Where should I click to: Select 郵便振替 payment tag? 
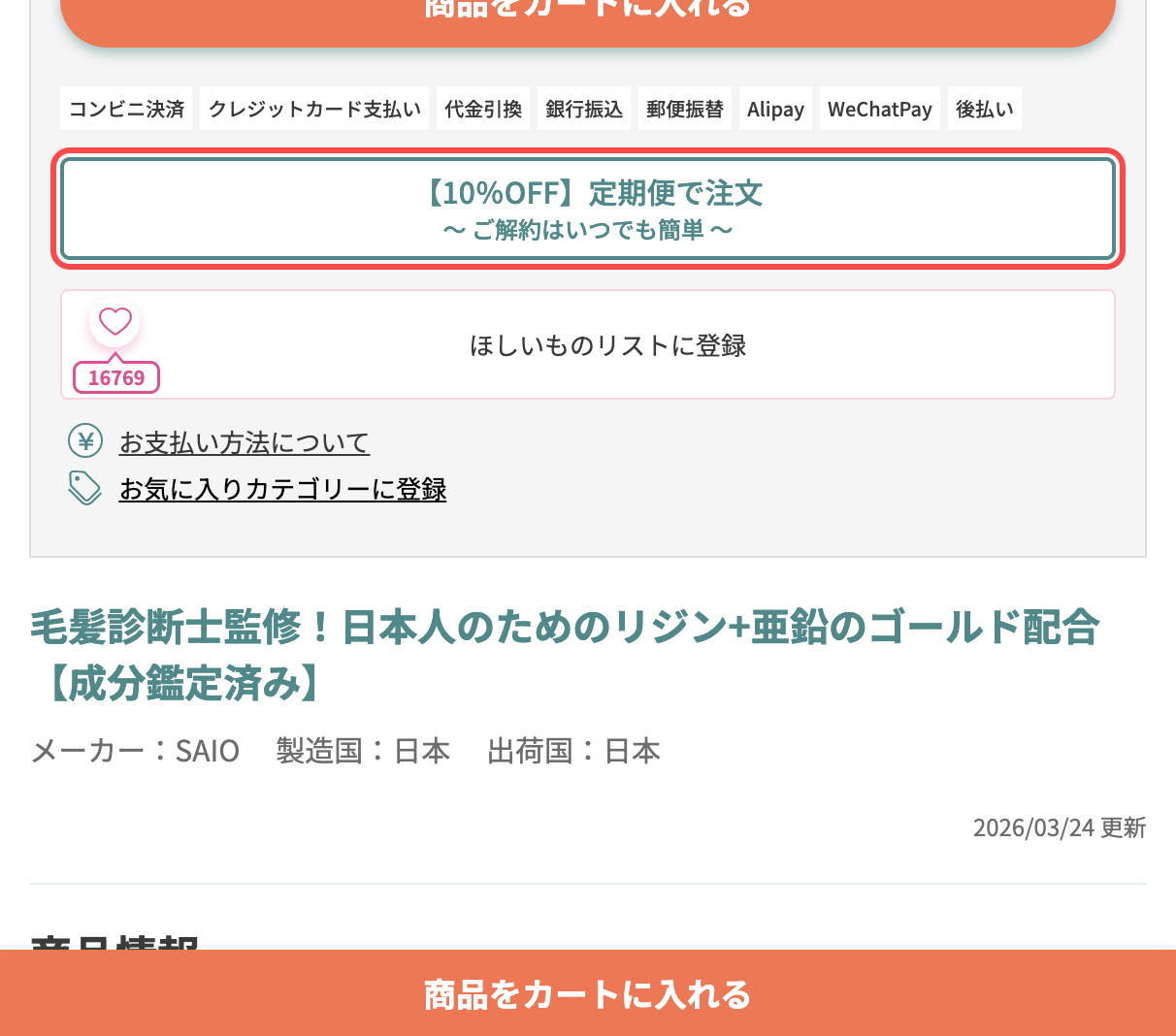pos(685,109)
